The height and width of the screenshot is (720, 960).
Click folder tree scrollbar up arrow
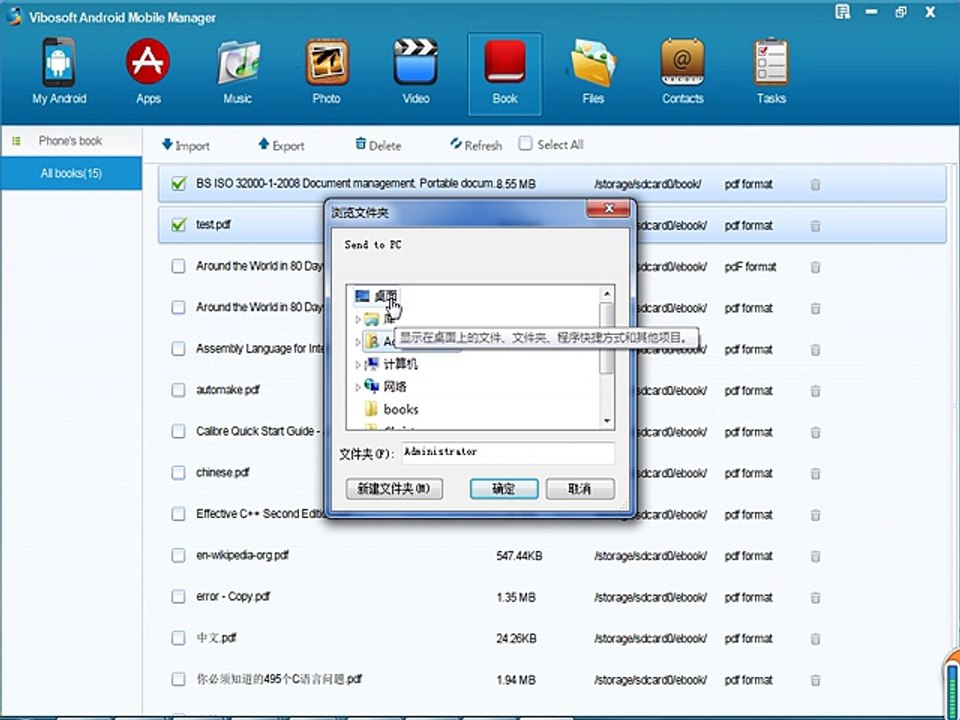(607, 294)
